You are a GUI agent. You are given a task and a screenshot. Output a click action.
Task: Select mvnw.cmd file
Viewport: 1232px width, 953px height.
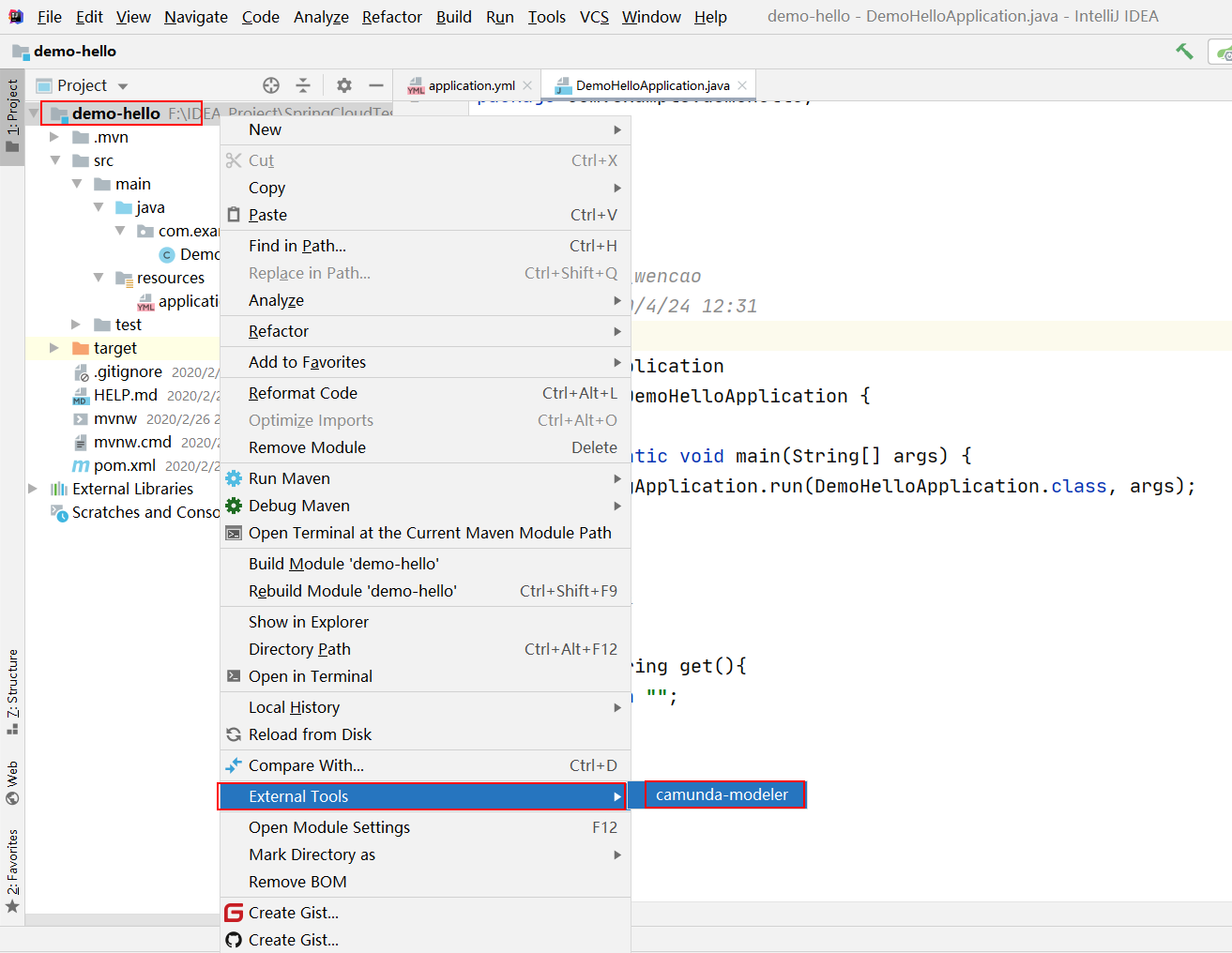pyautogui.click(x=132, y=442)
